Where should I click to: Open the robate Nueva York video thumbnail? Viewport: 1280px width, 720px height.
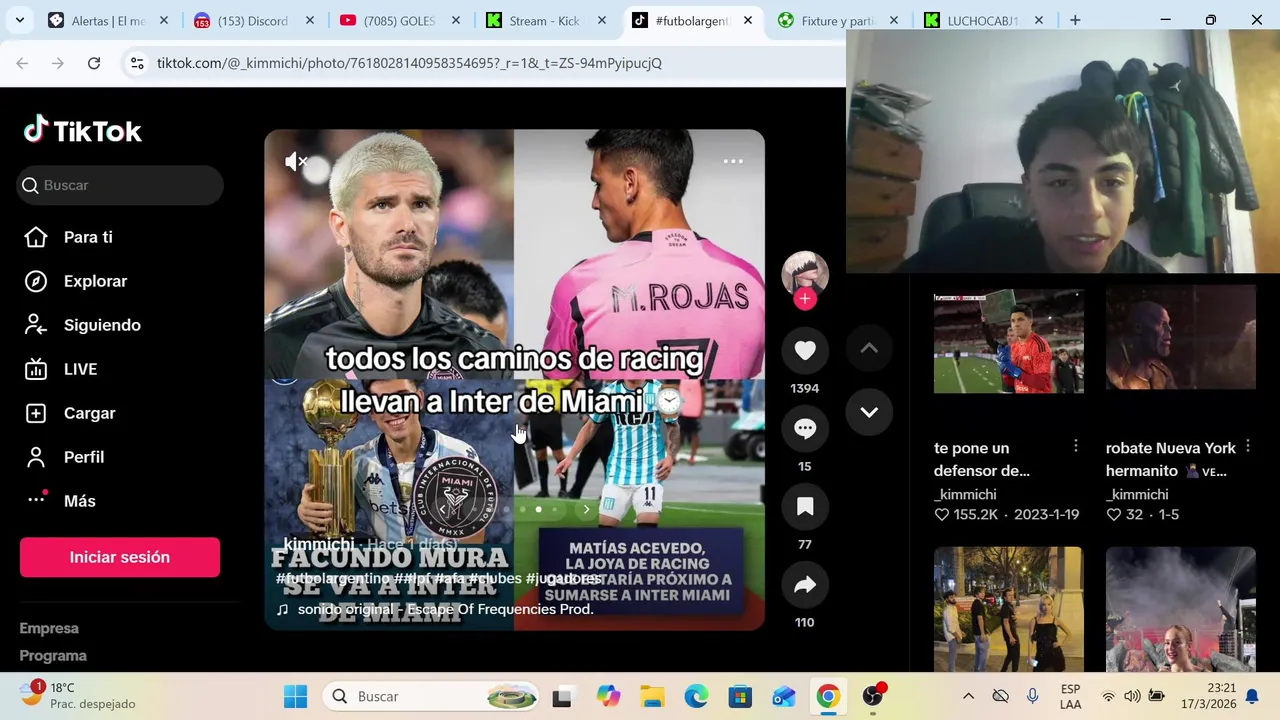click(x=1181, y=337)
